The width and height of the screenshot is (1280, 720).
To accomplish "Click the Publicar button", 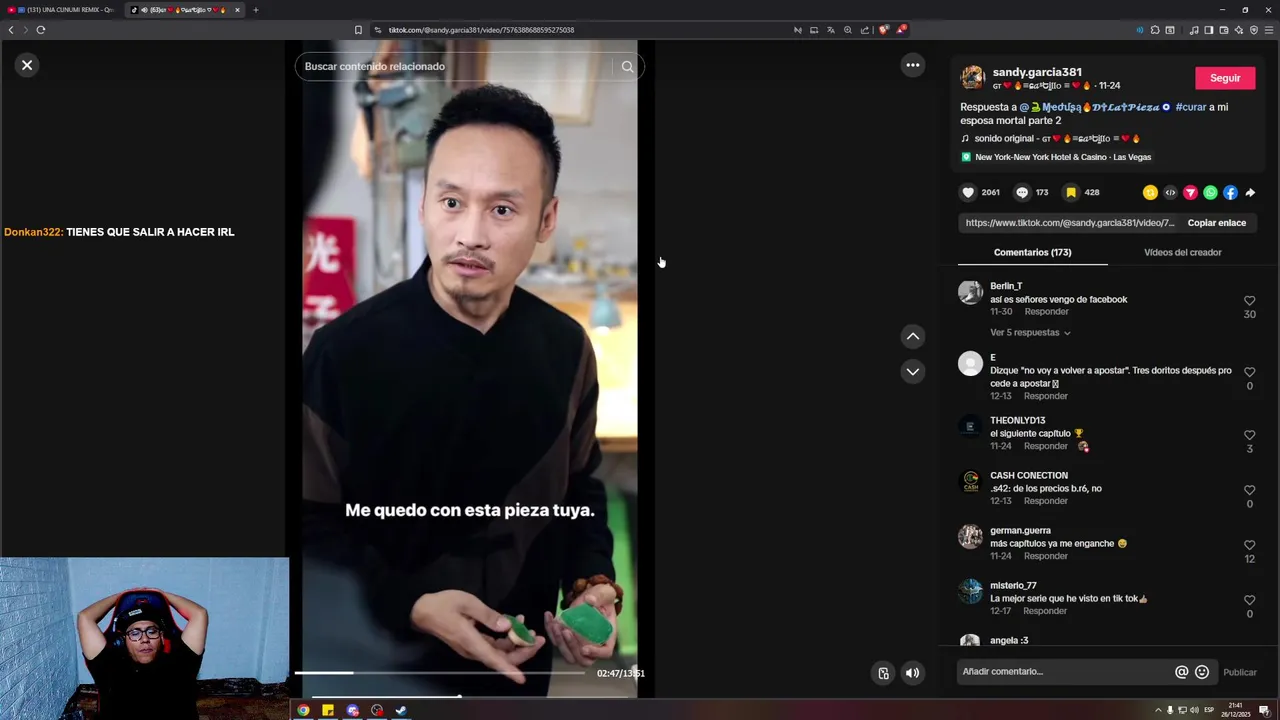I will point(1240,672).
